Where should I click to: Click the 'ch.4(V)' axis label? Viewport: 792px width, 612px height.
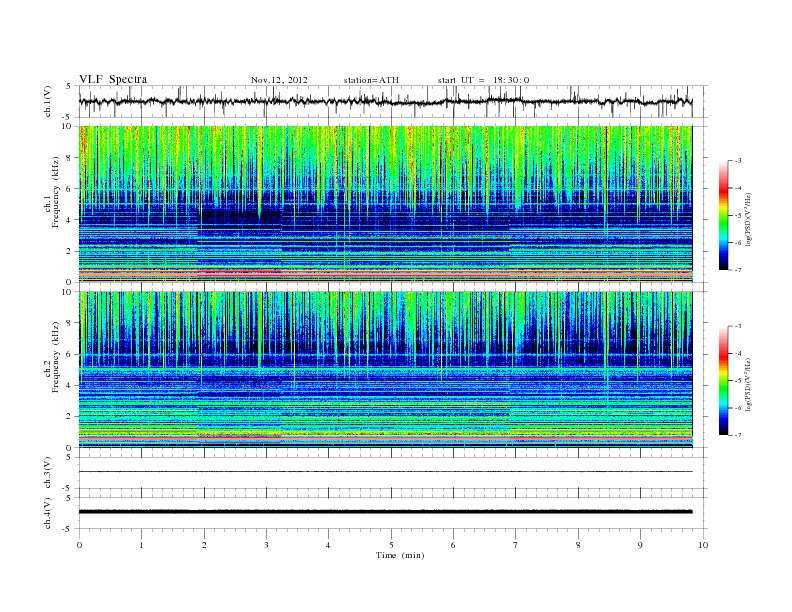click(x=48, y=513)
